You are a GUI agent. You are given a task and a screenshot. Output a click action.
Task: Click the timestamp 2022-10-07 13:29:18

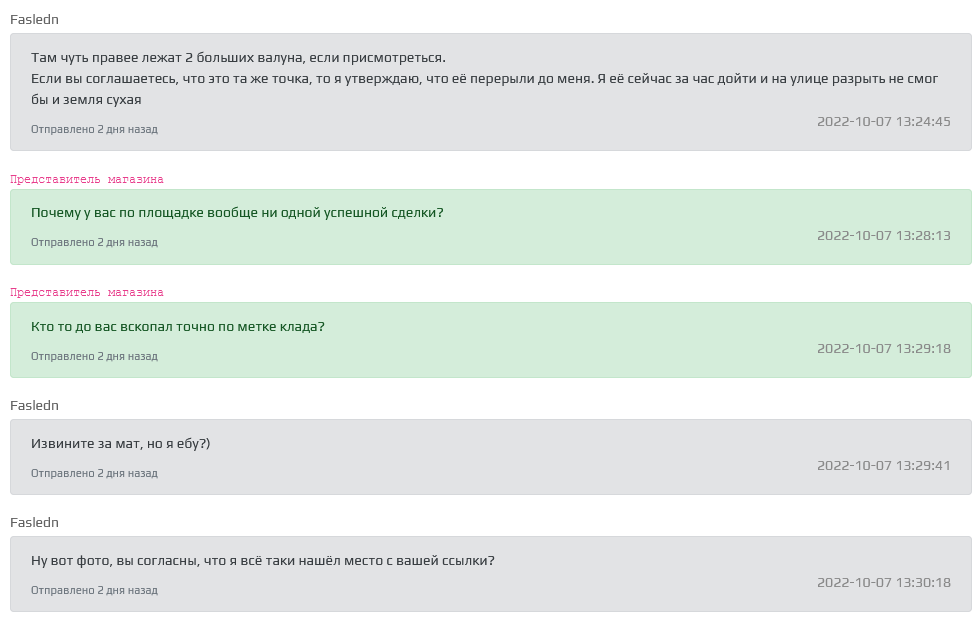(883, 348)
